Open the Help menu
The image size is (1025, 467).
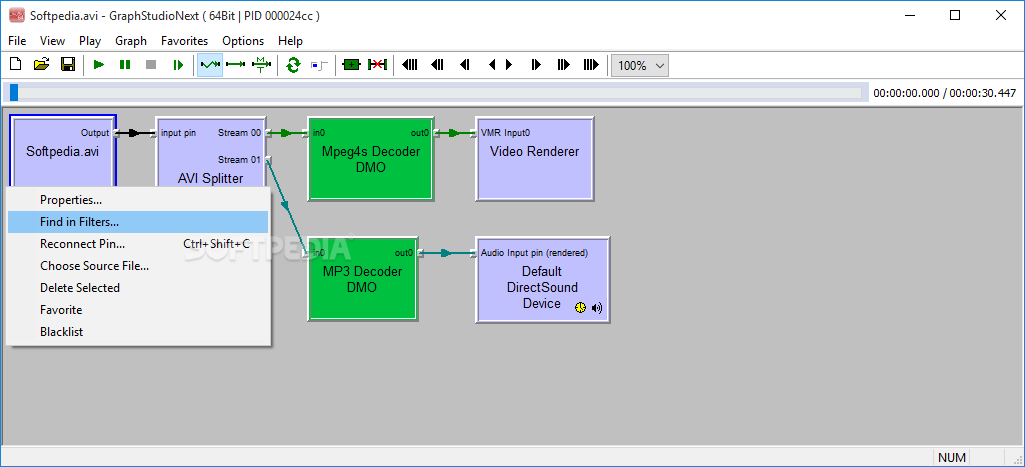click(290, 41)
